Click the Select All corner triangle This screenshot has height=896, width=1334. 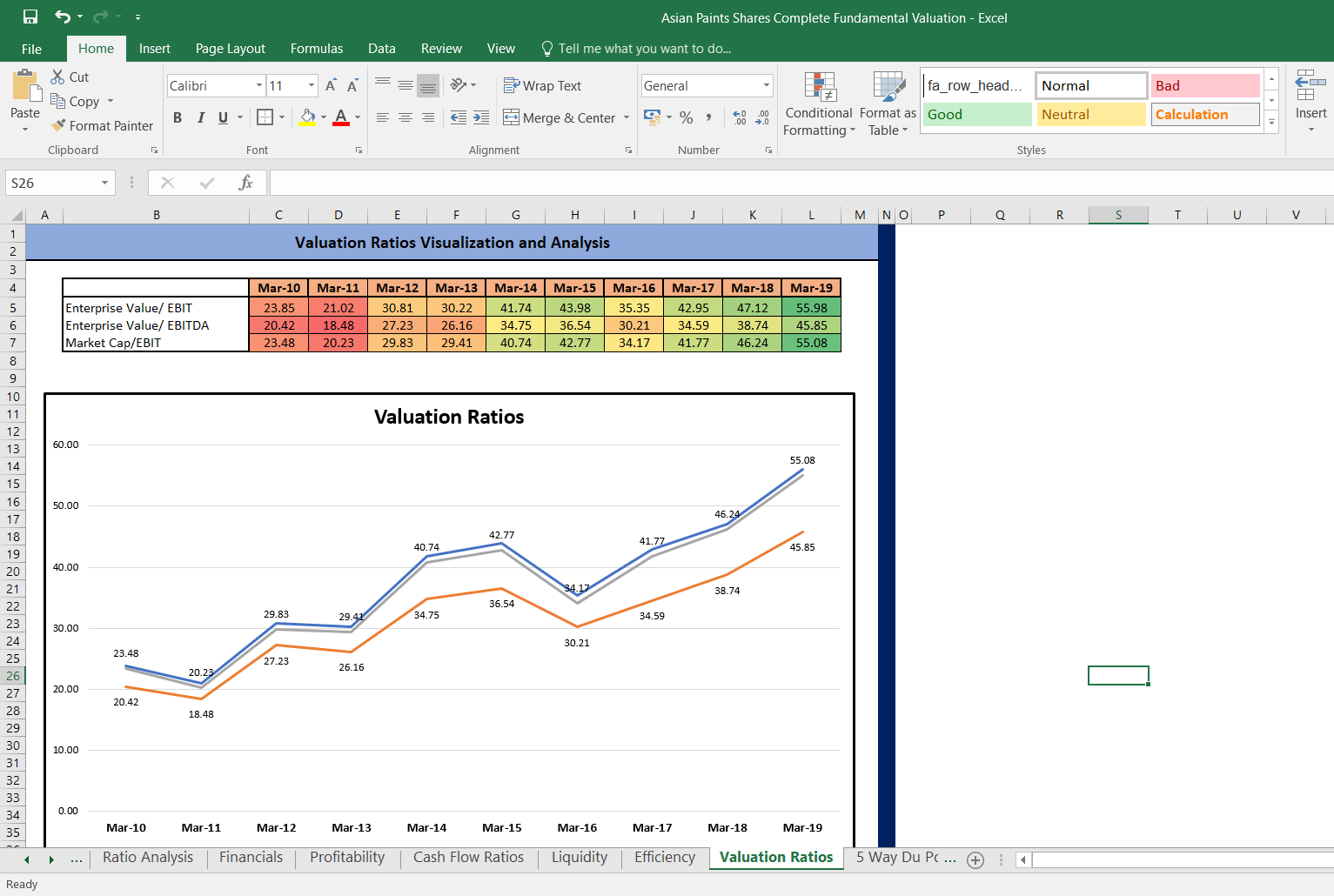click(x=16, y=215)
